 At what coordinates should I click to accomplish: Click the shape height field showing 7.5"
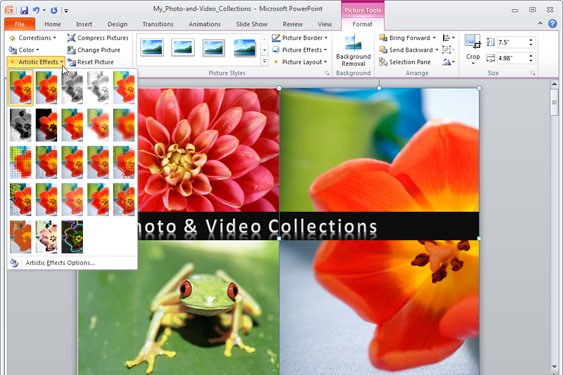pyautogui.click(x=512, y=42)
